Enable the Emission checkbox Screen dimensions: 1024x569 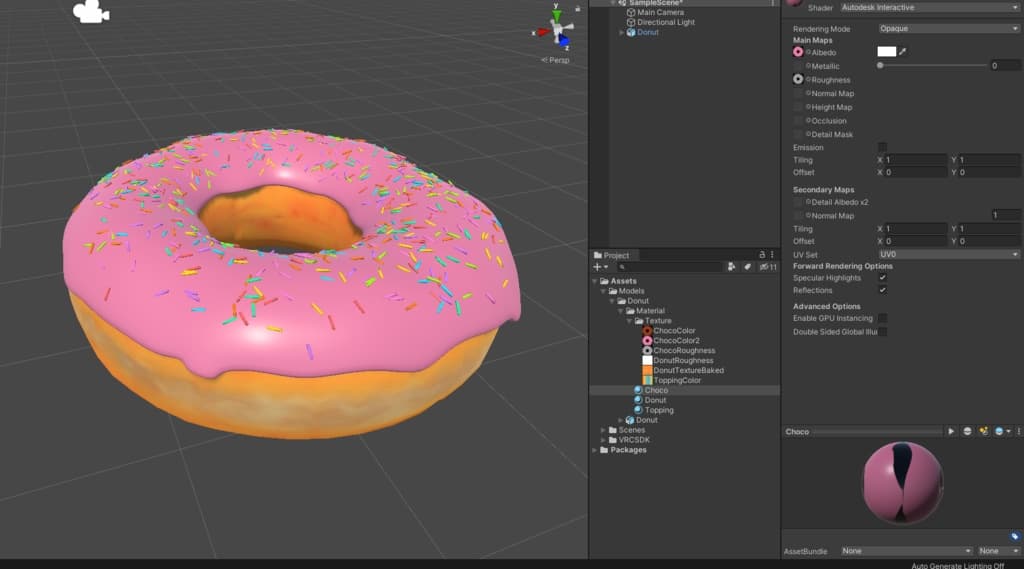click(x=882, y=147)
